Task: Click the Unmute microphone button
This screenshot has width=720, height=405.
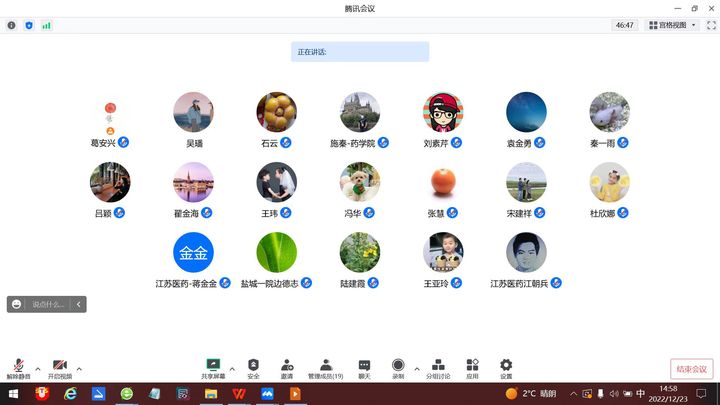Action: [x=18, y=367]
